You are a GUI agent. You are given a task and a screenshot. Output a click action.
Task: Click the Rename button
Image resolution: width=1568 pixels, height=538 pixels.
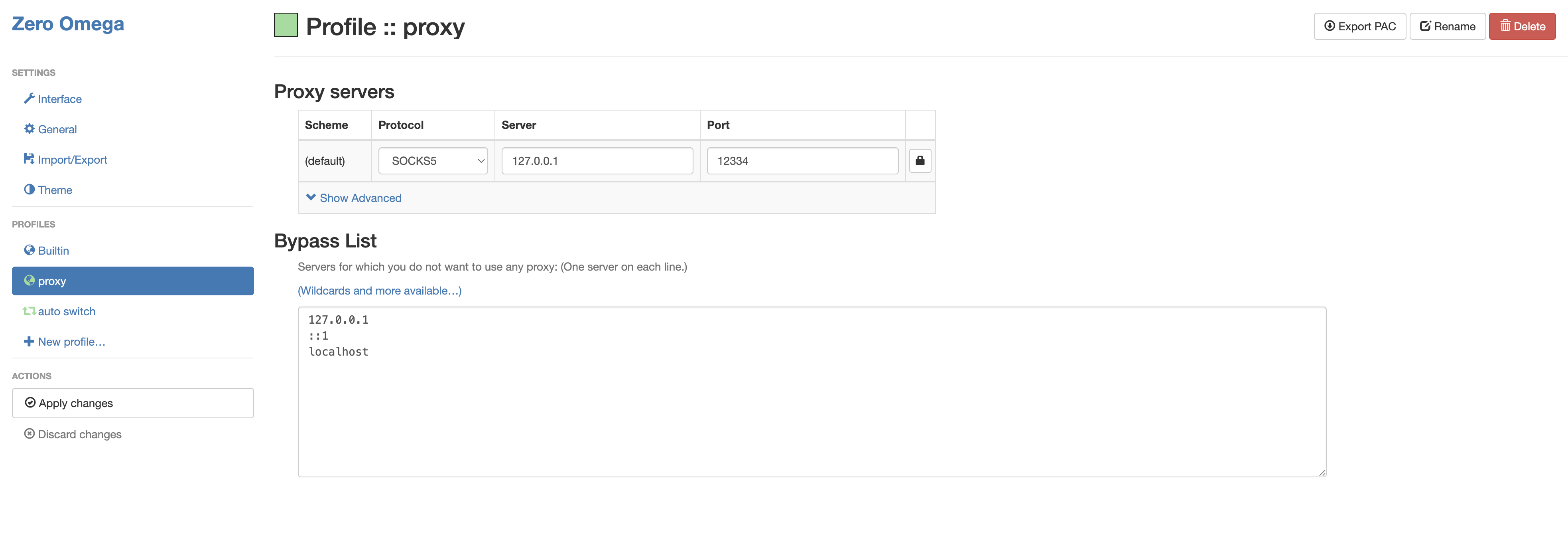pos(1447,26)
